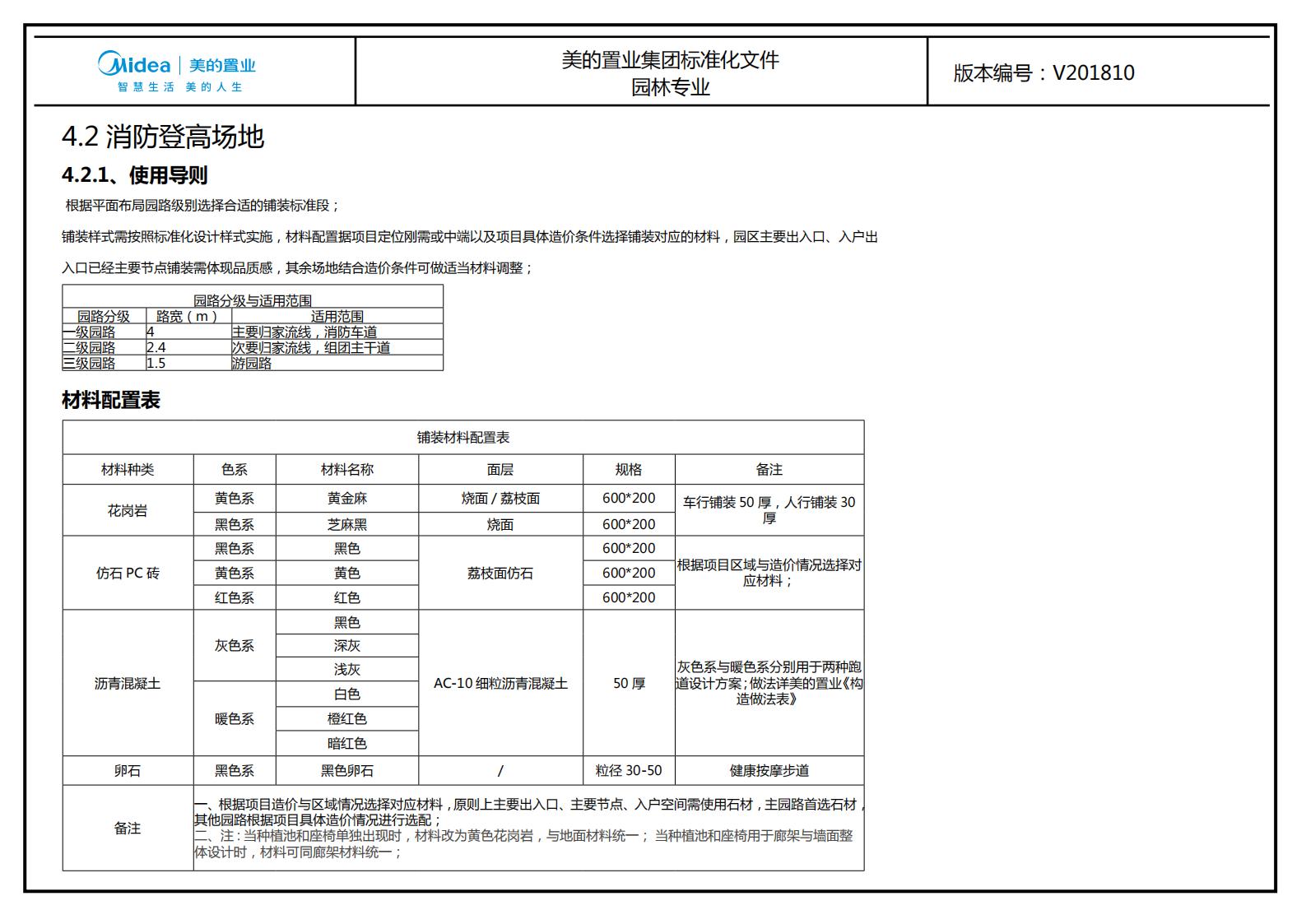Click the table title 铺装材料配置表
1306x924 pixels.
(463, 438)
